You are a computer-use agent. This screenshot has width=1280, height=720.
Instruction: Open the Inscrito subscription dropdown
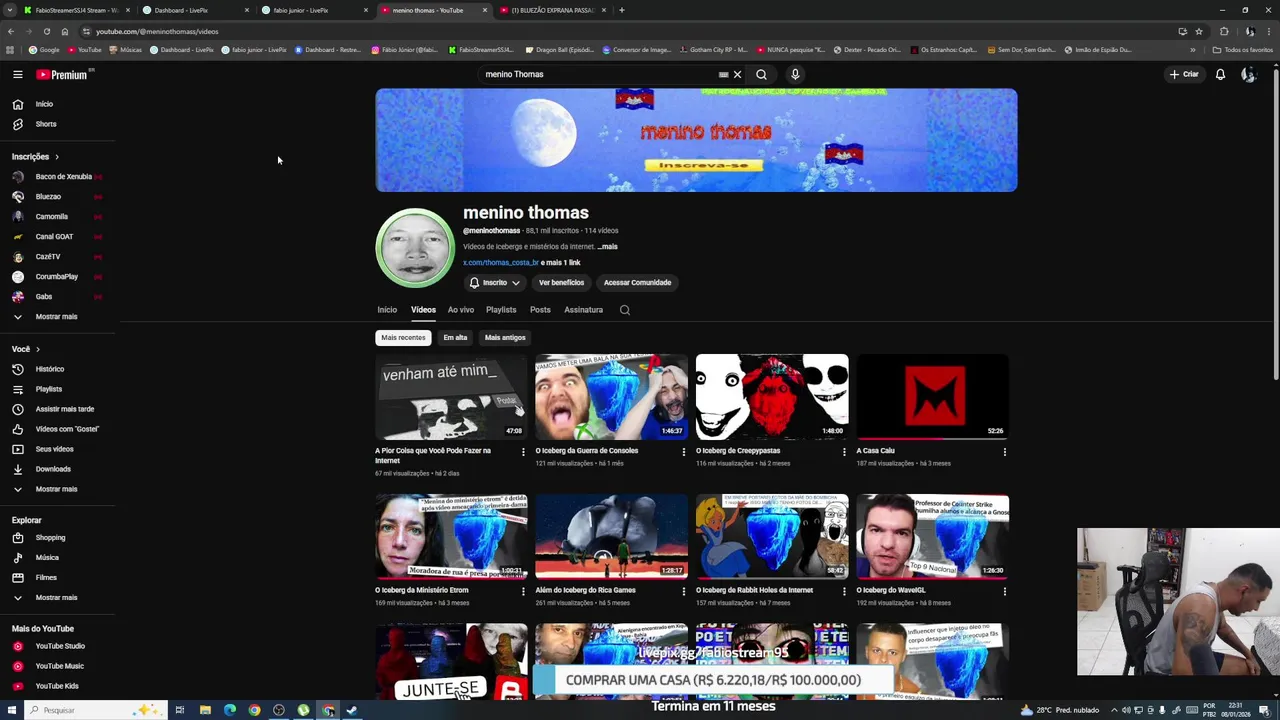click(494, 283)
